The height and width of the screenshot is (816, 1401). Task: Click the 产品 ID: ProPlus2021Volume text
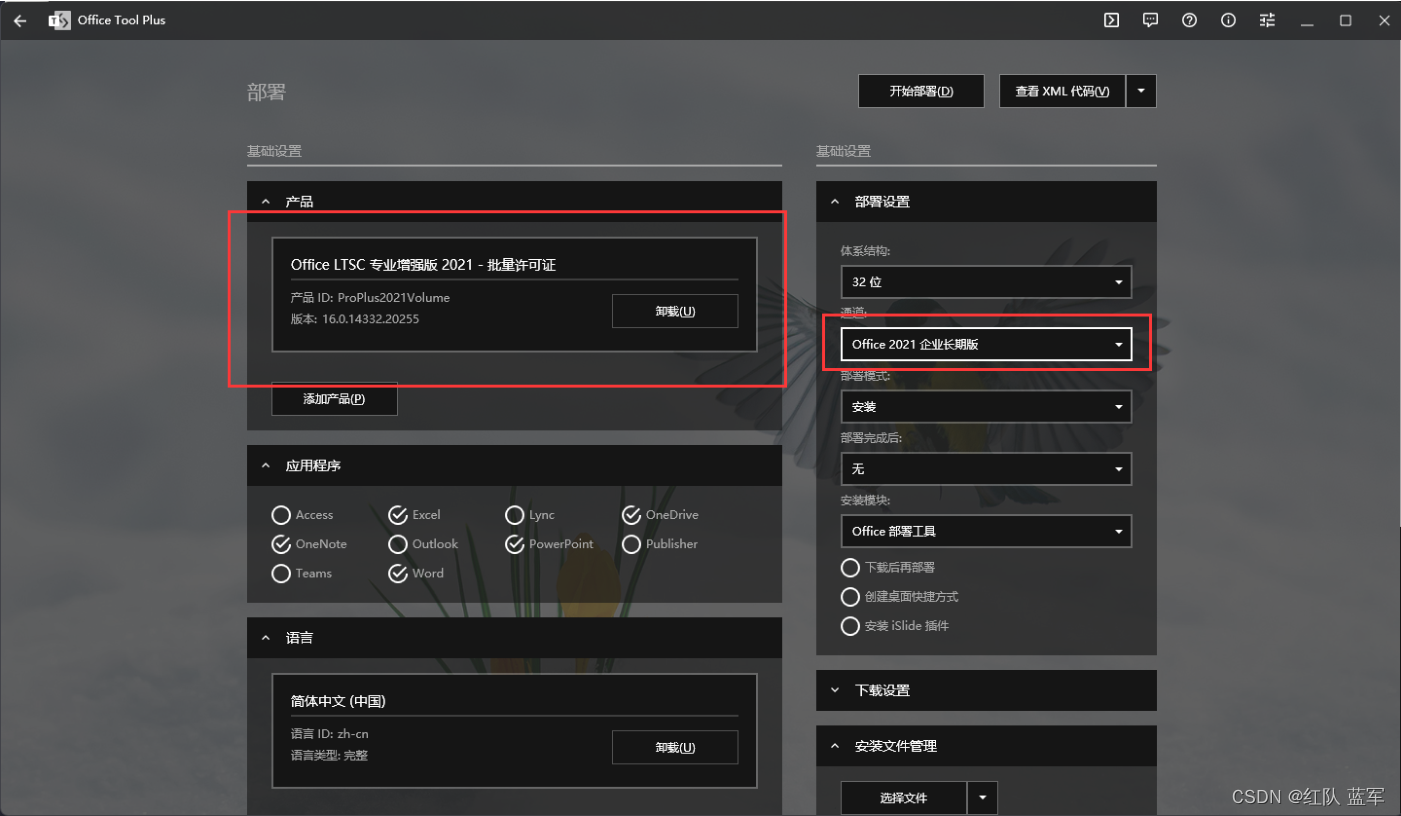click(x=370, y=298)
